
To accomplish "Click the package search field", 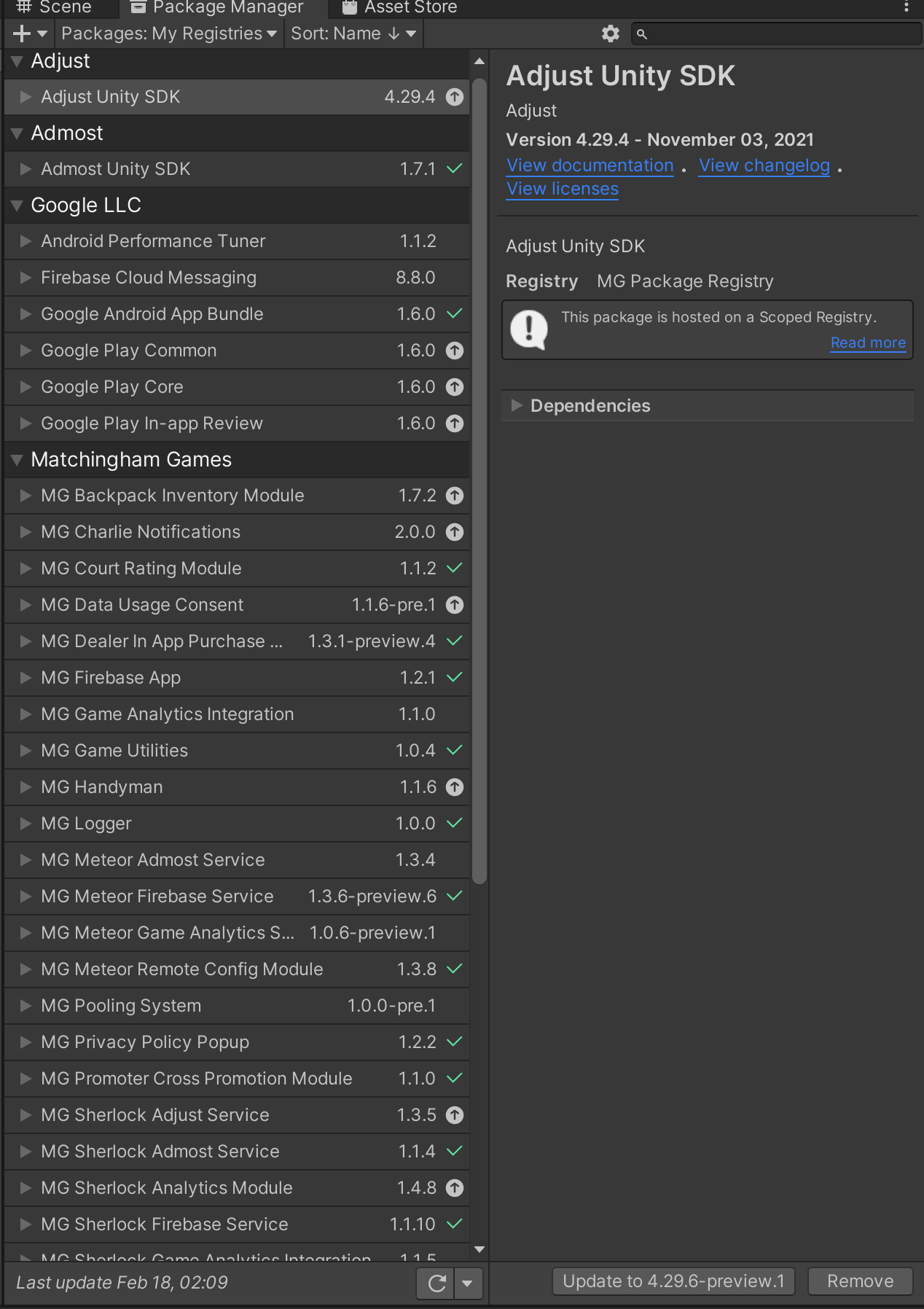I will [x=777, y=34].
